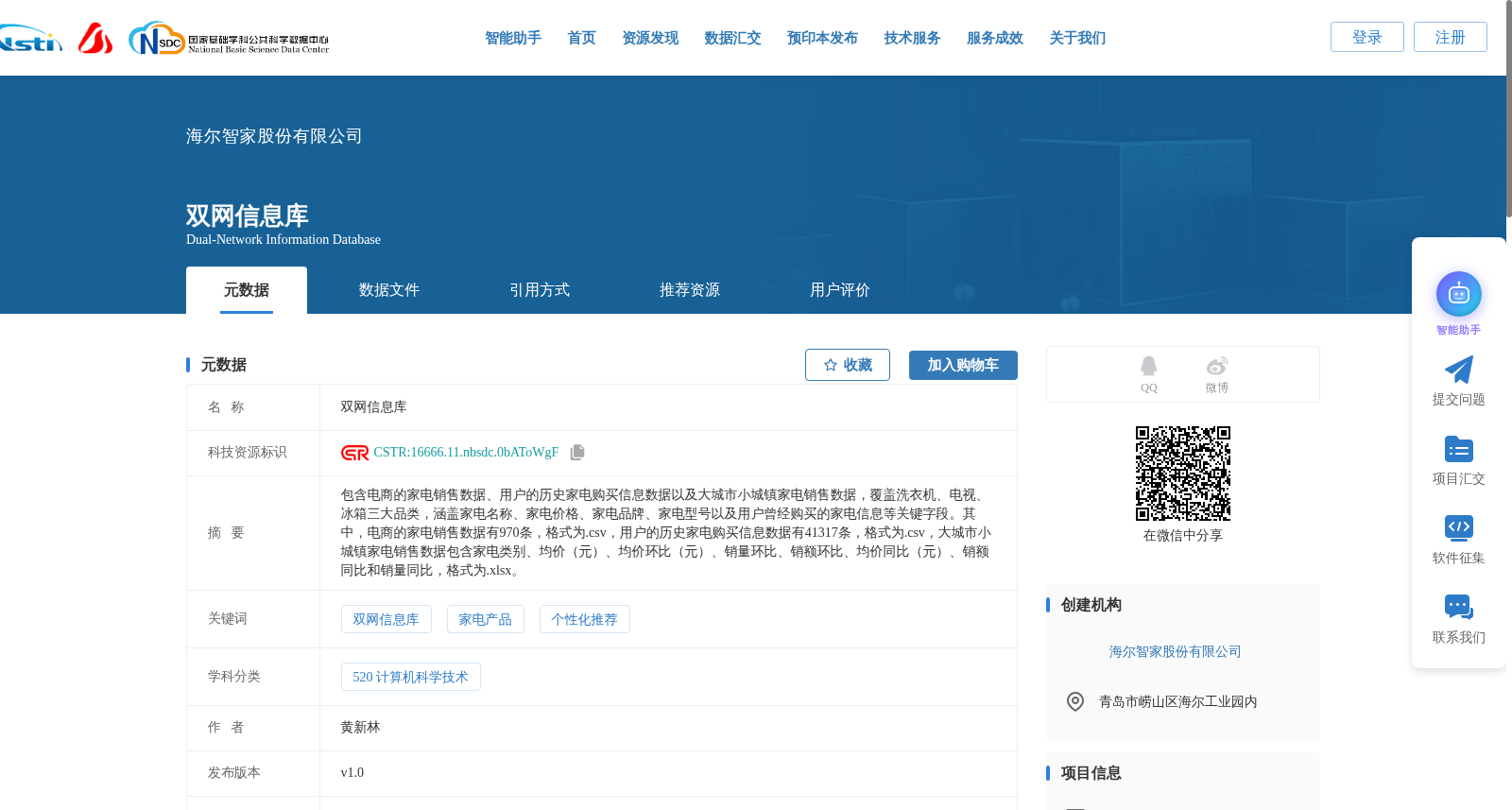Open the 资源发现 navigation item
Viewport: 1512px width, 810px height.
(x=650, y=38)
